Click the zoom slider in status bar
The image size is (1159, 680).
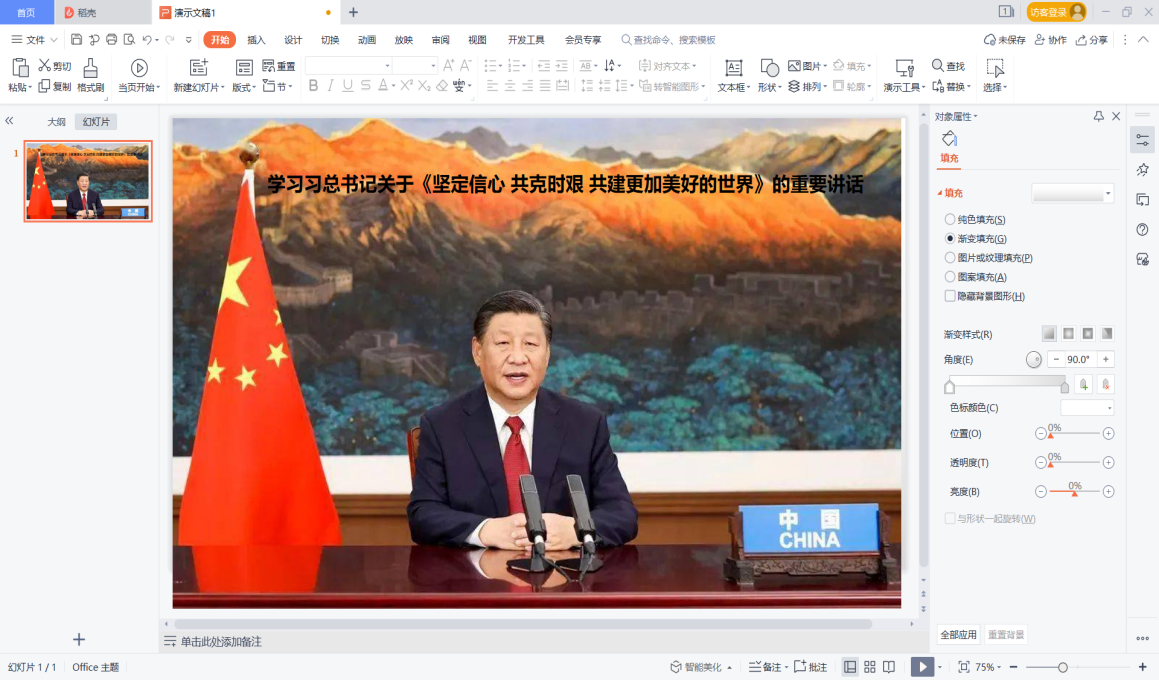tap(1063, 667)
